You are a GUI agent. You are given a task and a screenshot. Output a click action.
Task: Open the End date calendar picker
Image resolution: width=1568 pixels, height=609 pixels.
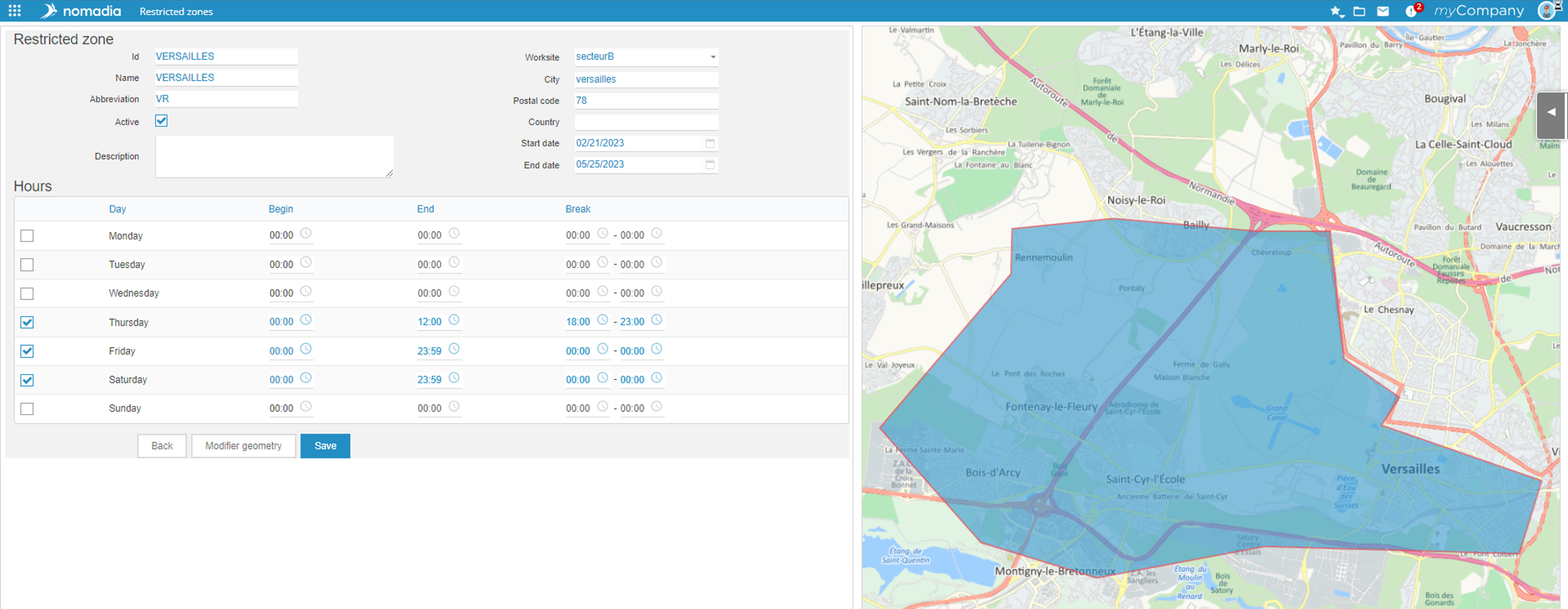pyautogui.click(x=710, y=164)
